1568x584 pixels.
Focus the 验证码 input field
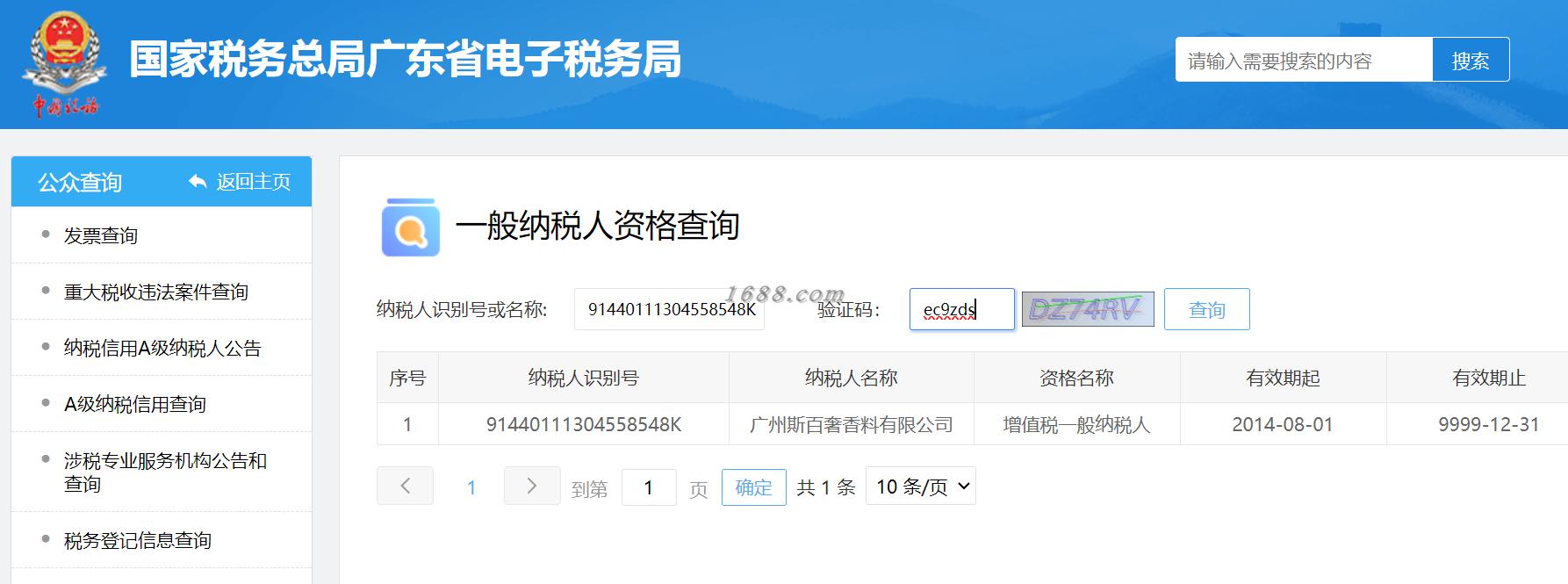(962, 309)
